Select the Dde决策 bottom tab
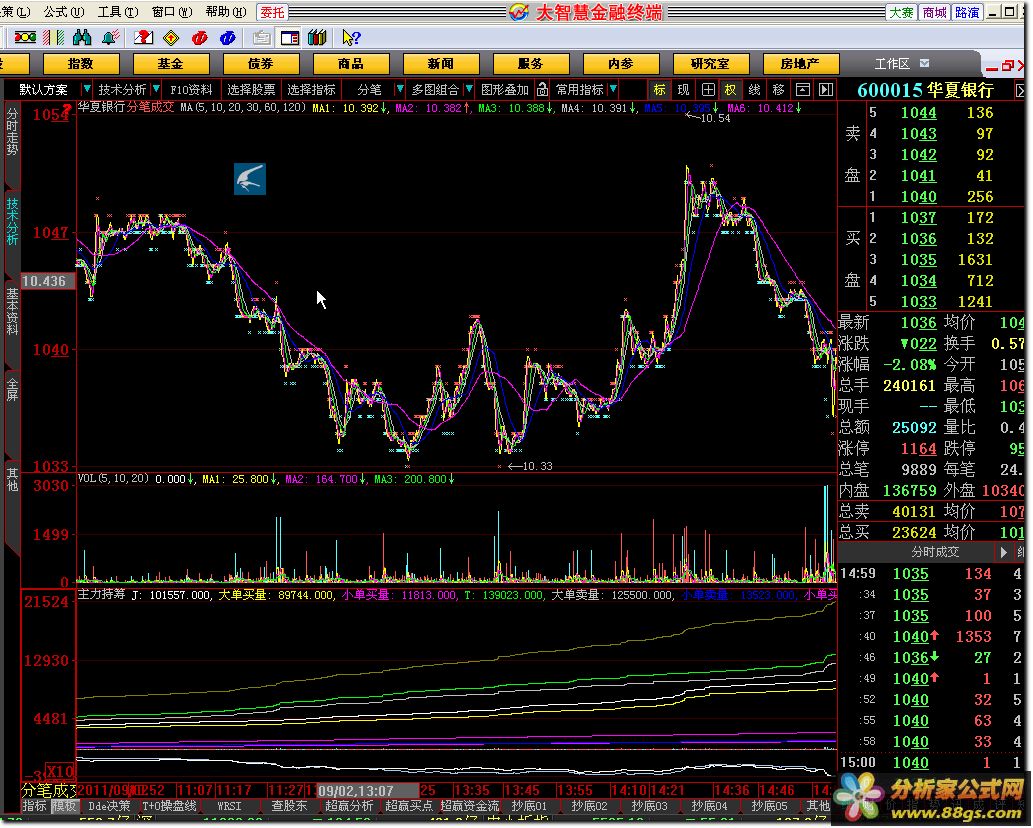 109,806
